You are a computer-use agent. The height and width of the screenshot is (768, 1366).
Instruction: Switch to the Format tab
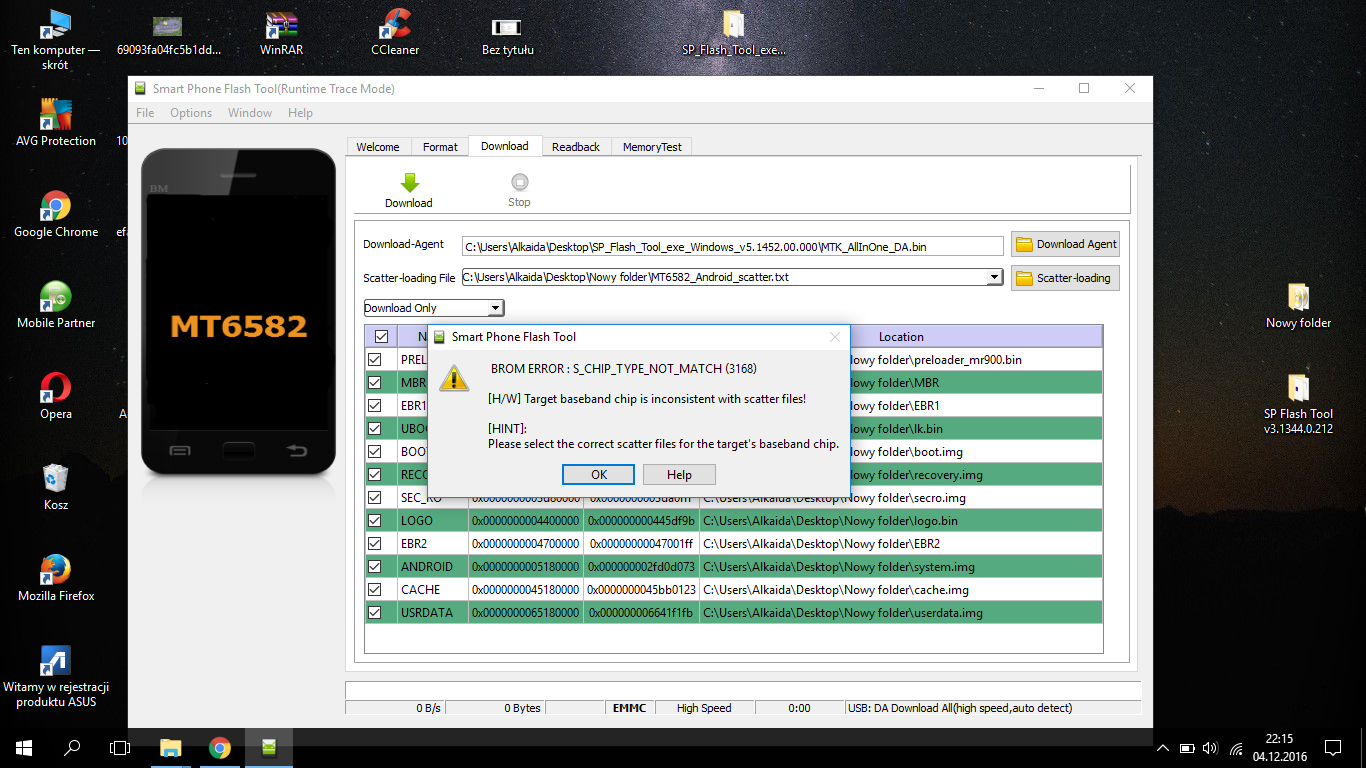440,147
